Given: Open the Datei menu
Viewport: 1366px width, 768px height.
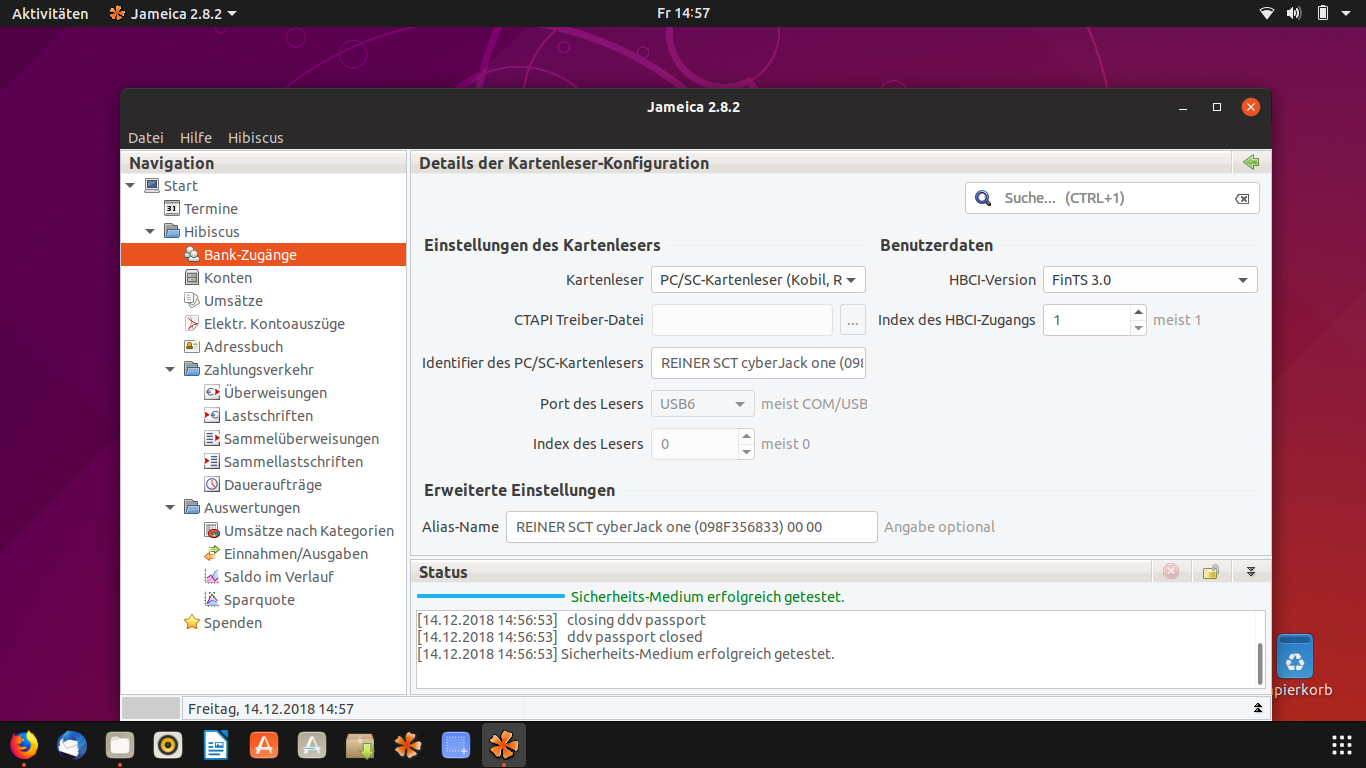Looking at the screenshot, I should click(146, 138).
